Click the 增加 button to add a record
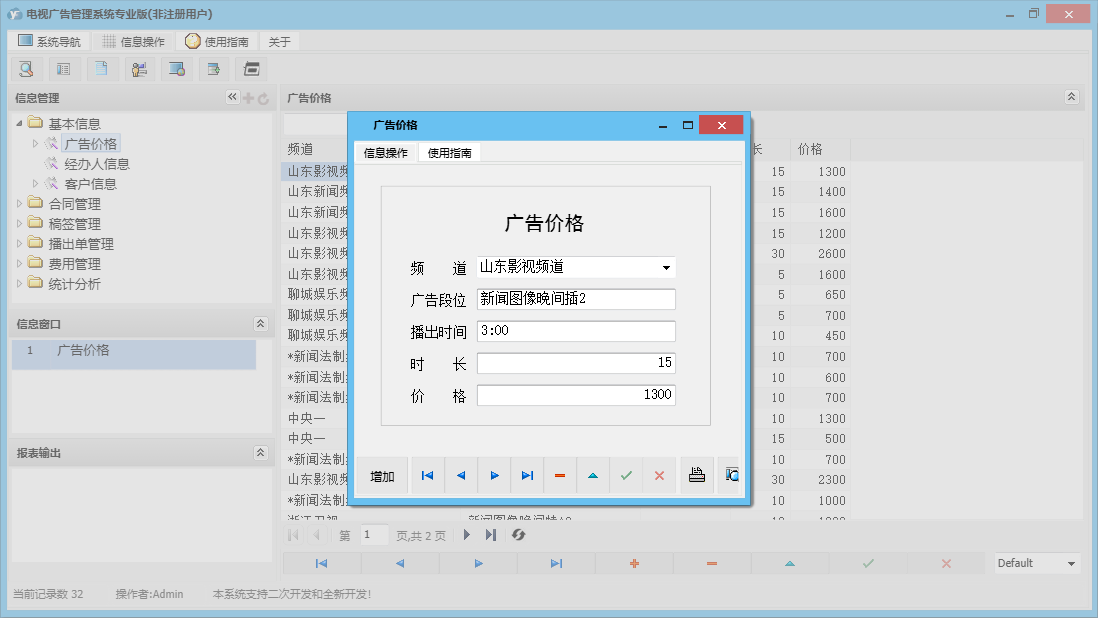Screen dimensions: 1098x618 (x=381, y=475)
